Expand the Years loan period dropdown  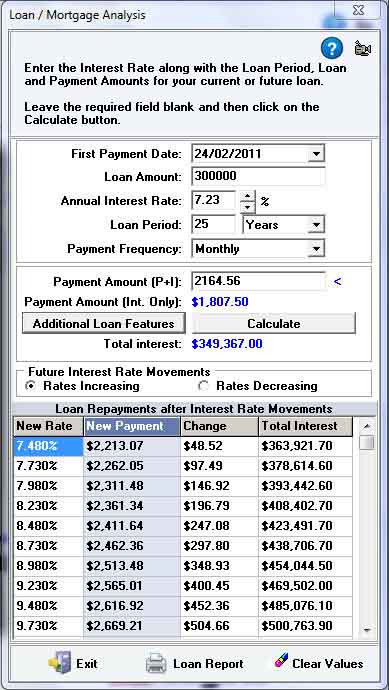(316, 225)
